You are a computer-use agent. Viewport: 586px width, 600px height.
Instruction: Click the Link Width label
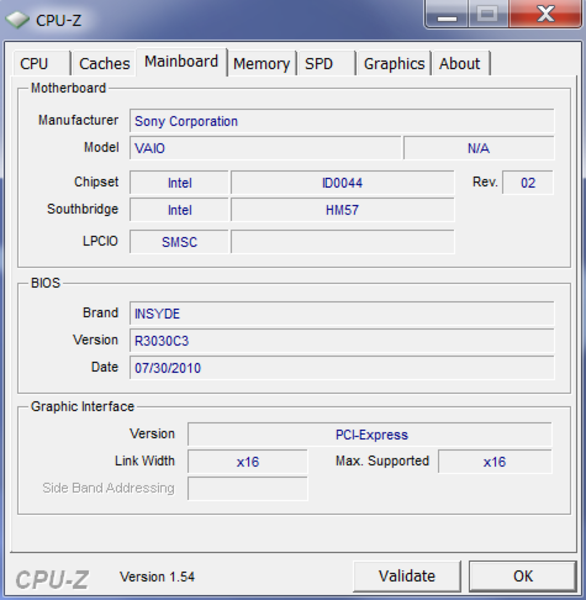145,461
